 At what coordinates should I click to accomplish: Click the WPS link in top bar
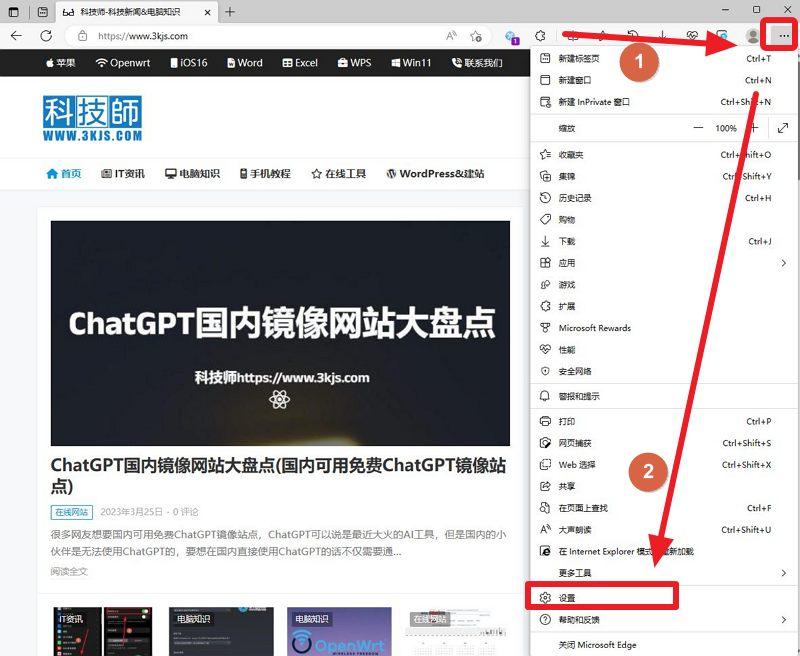[355, 63]
